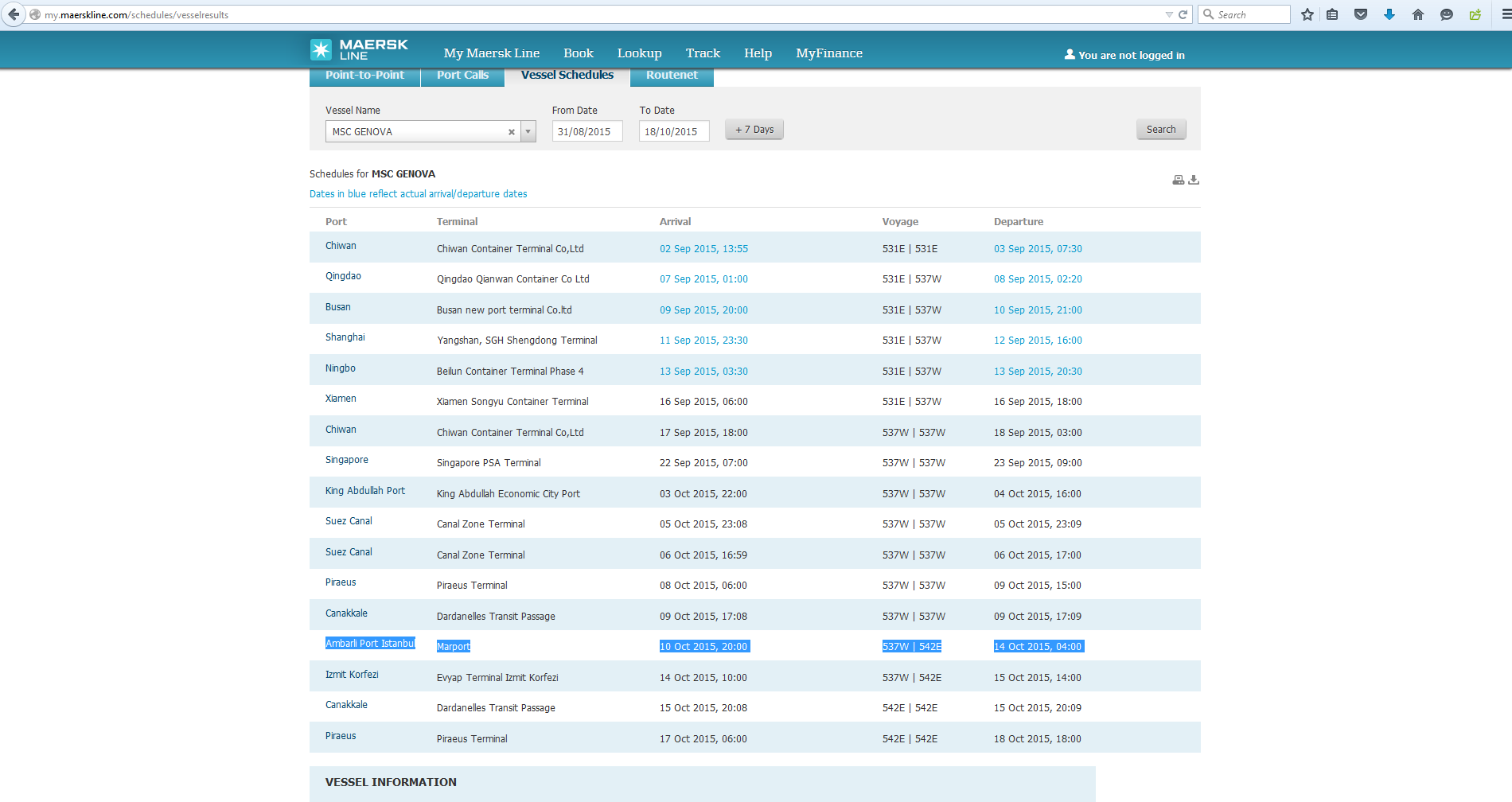Click the From Date field
The width and height of the screenshot is (1512, 802).
[586, 132]
